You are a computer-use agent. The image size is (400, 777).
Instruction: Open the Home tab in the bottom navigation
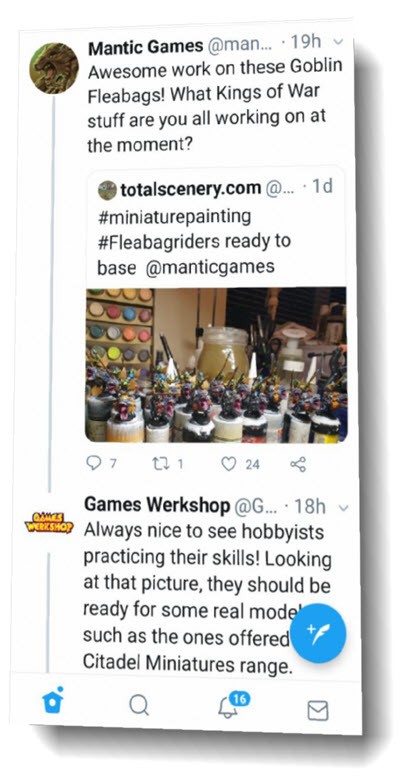[53, 700]
